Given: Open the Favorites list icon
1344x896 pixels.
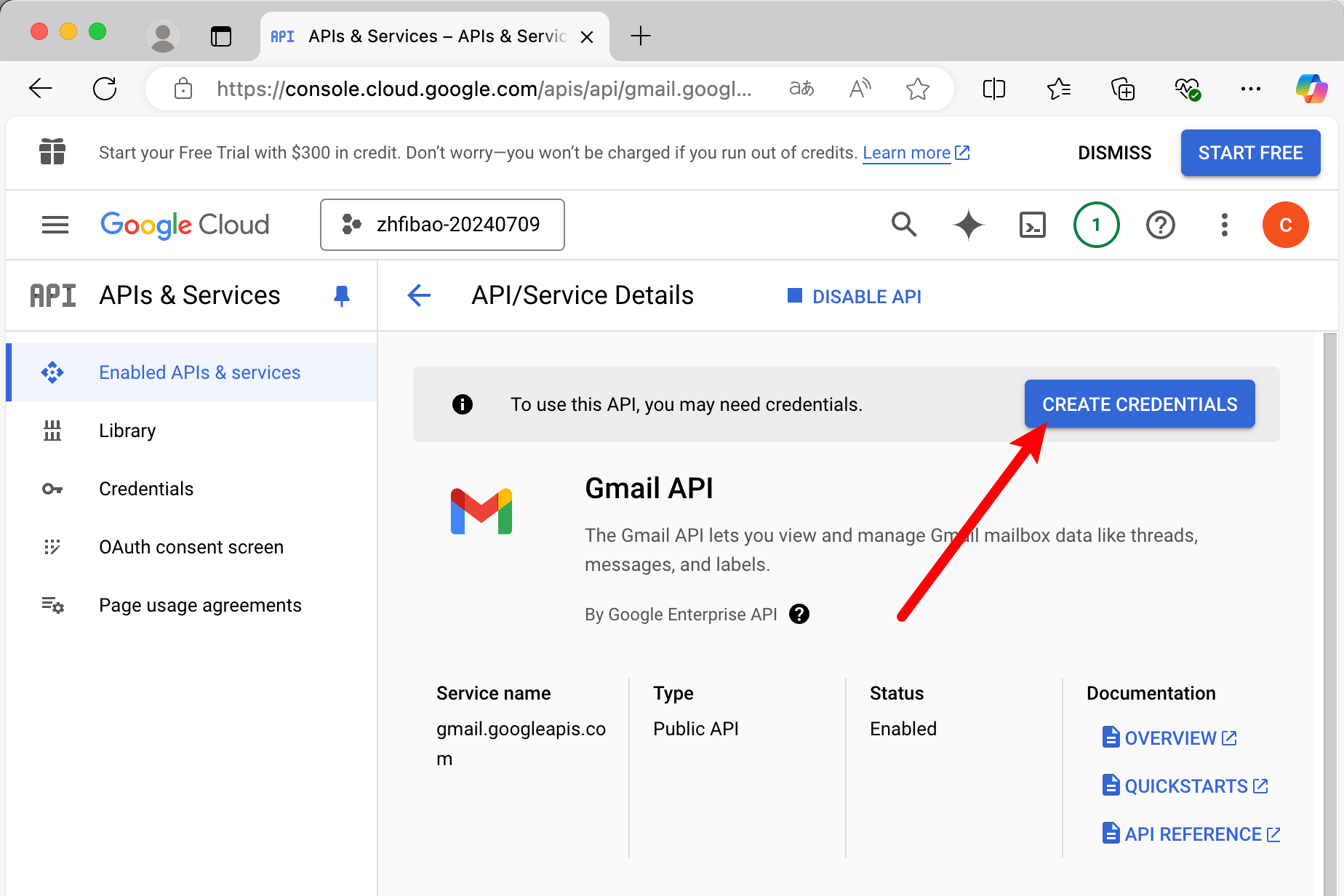Looking at the screenshot, I should pyautogui.click(x=1059, y=89).
